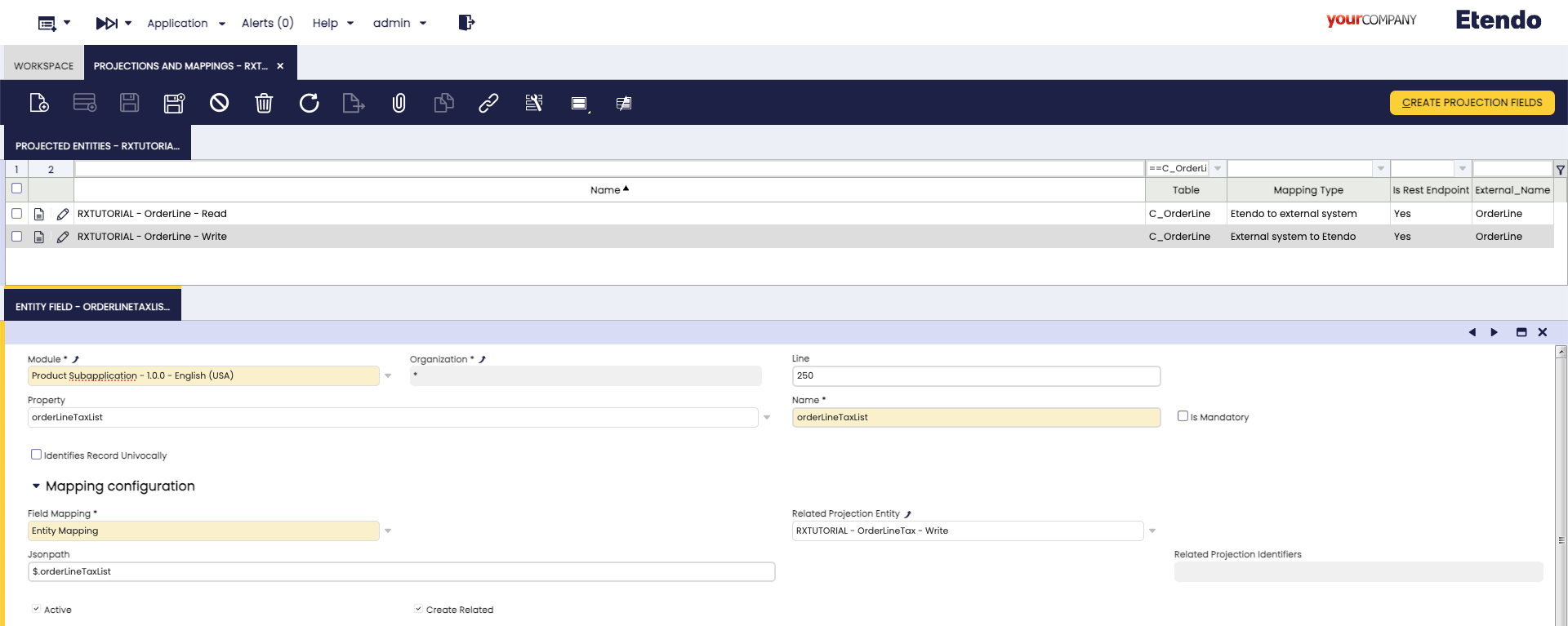The width and height of the screenshot is (1568, 626).
Task: Open the Alerts (0) menu
Action: (267, 23)
